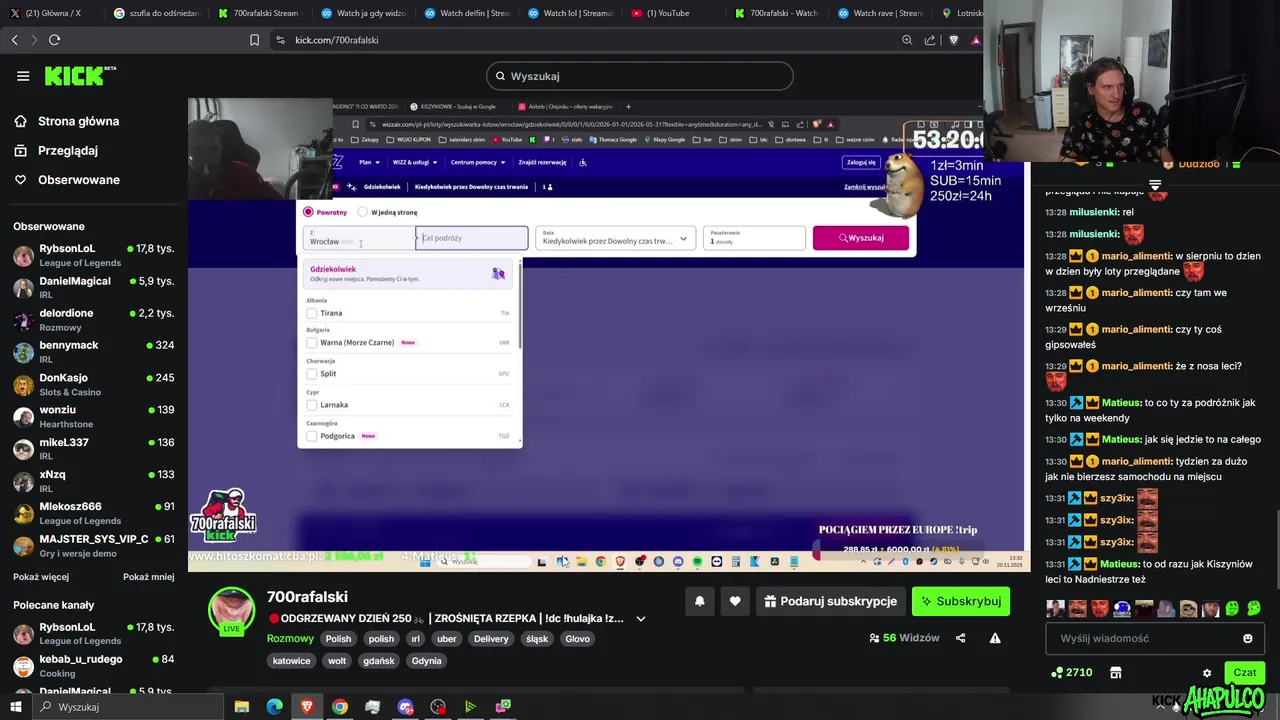Viewport: 1280px width, 720px height.
Task: Reload the page with refresh icon
Action: [54, 40]
